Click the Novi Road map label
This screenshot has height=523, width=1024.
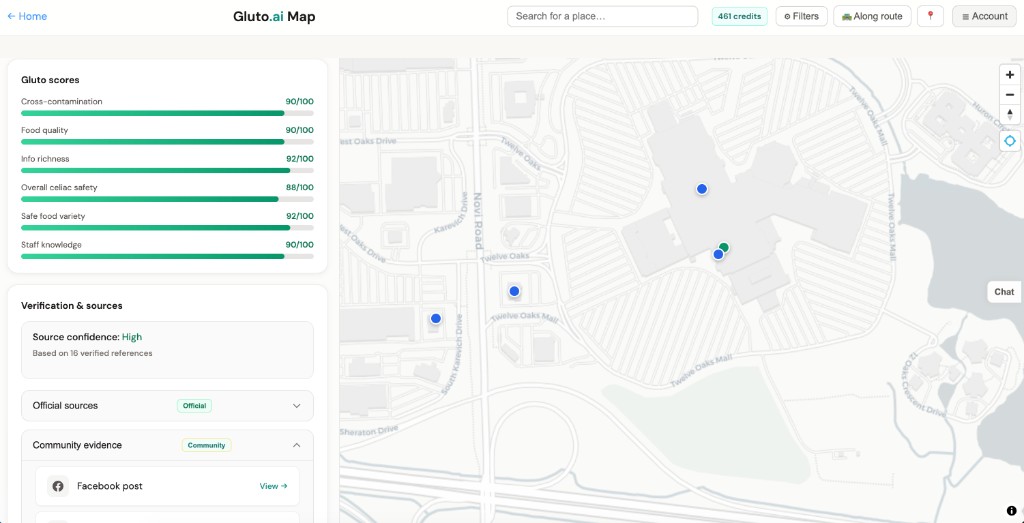point(478,221)
